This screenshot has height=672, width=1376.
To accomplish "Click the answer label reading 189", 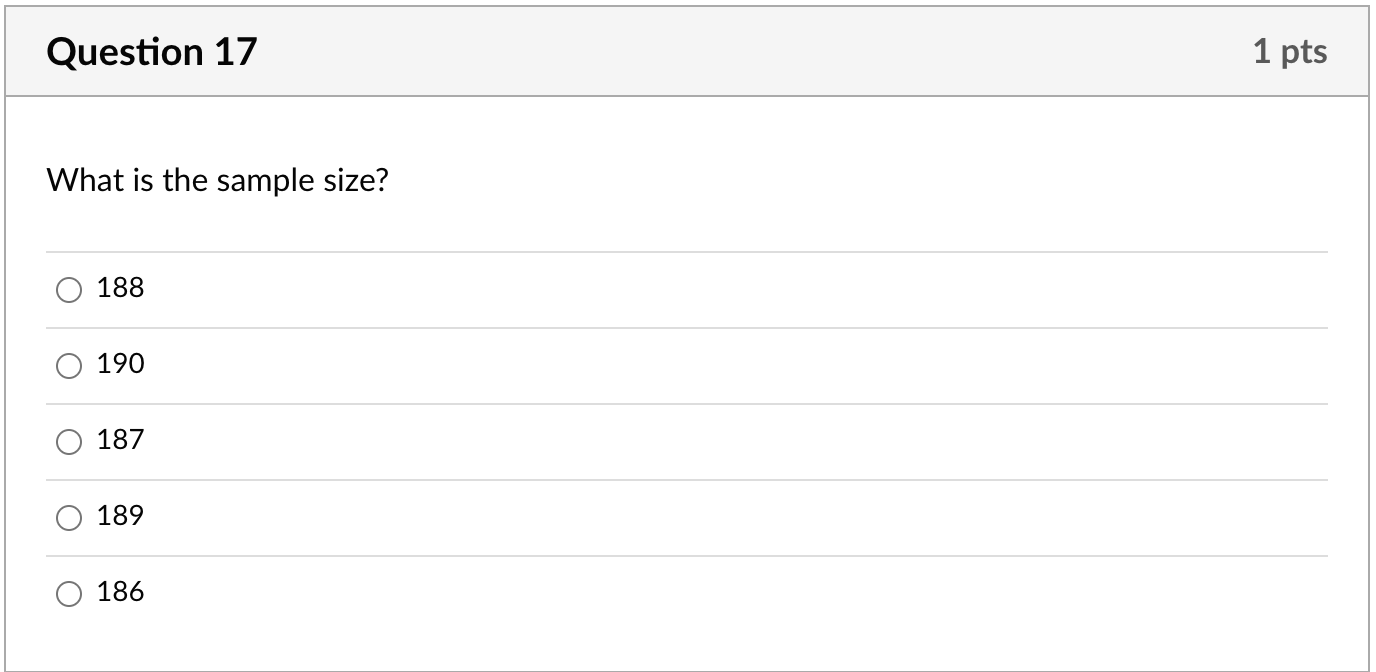I will [119, 517].
